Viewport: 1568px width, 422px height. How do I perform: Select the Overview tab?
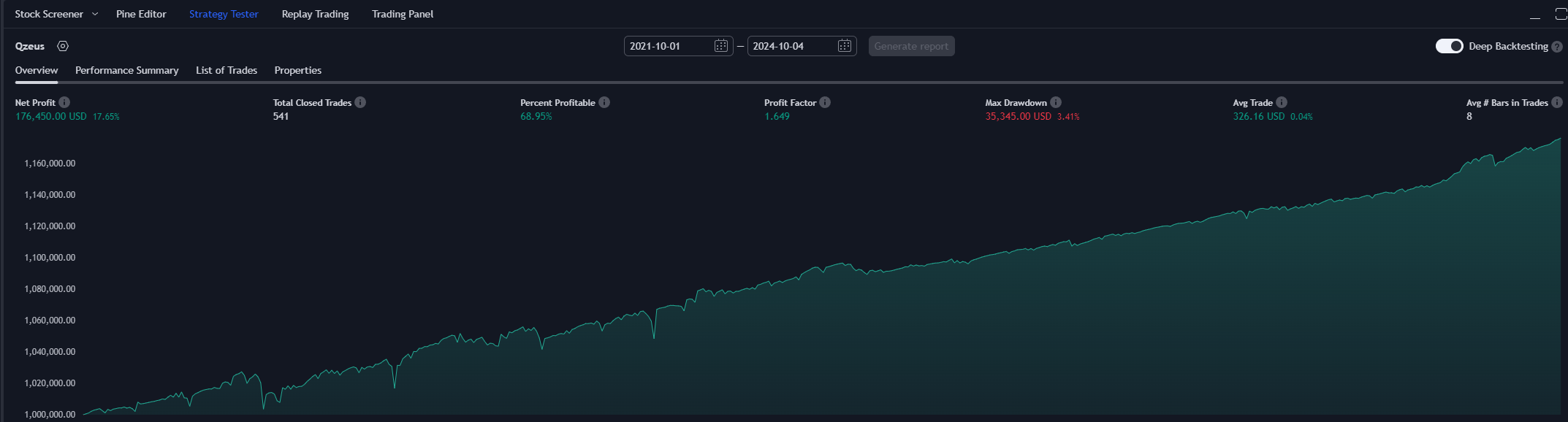coord(37,70)
